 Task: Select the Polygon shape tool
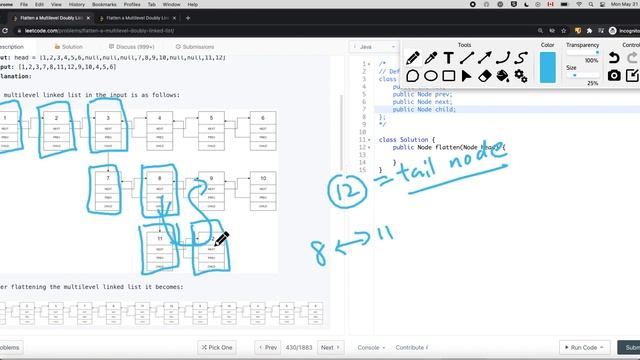413,76
